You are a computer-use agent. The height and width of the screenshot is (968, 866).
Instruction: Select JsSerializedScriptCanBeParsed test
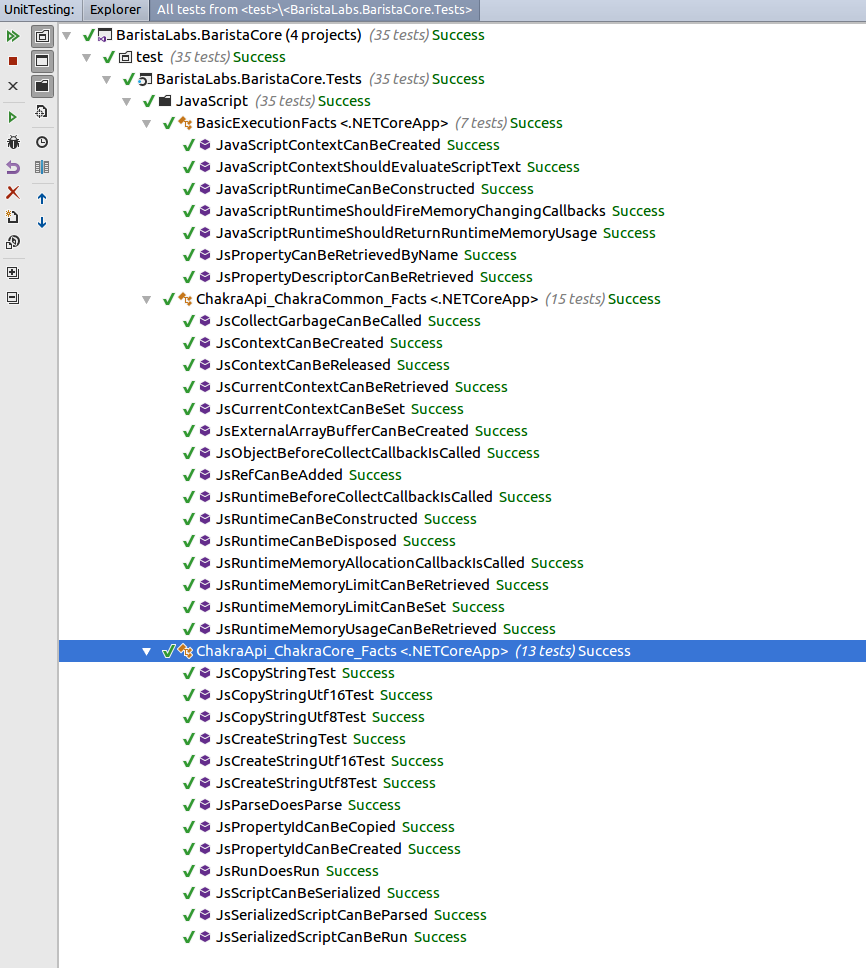[x=322, y=915]
